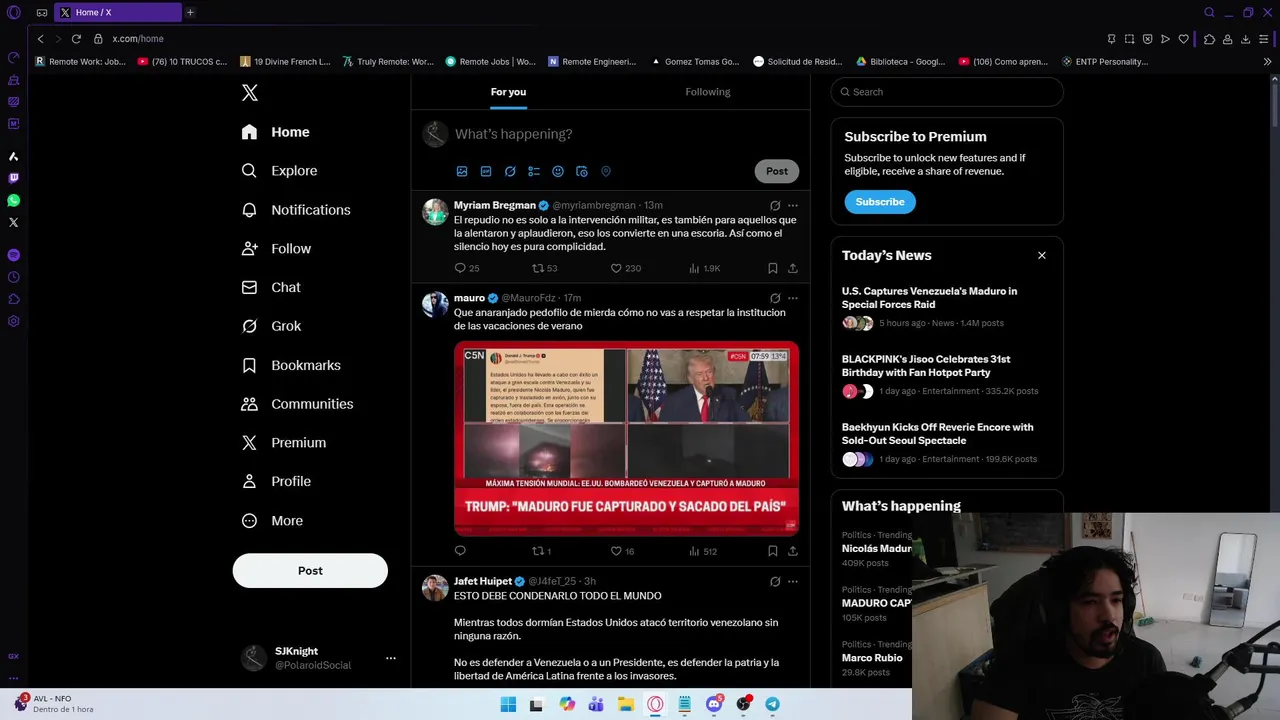Screen dimensions: 1280x720
Task: Switch to the Following tab
Action: click(708, 92)
